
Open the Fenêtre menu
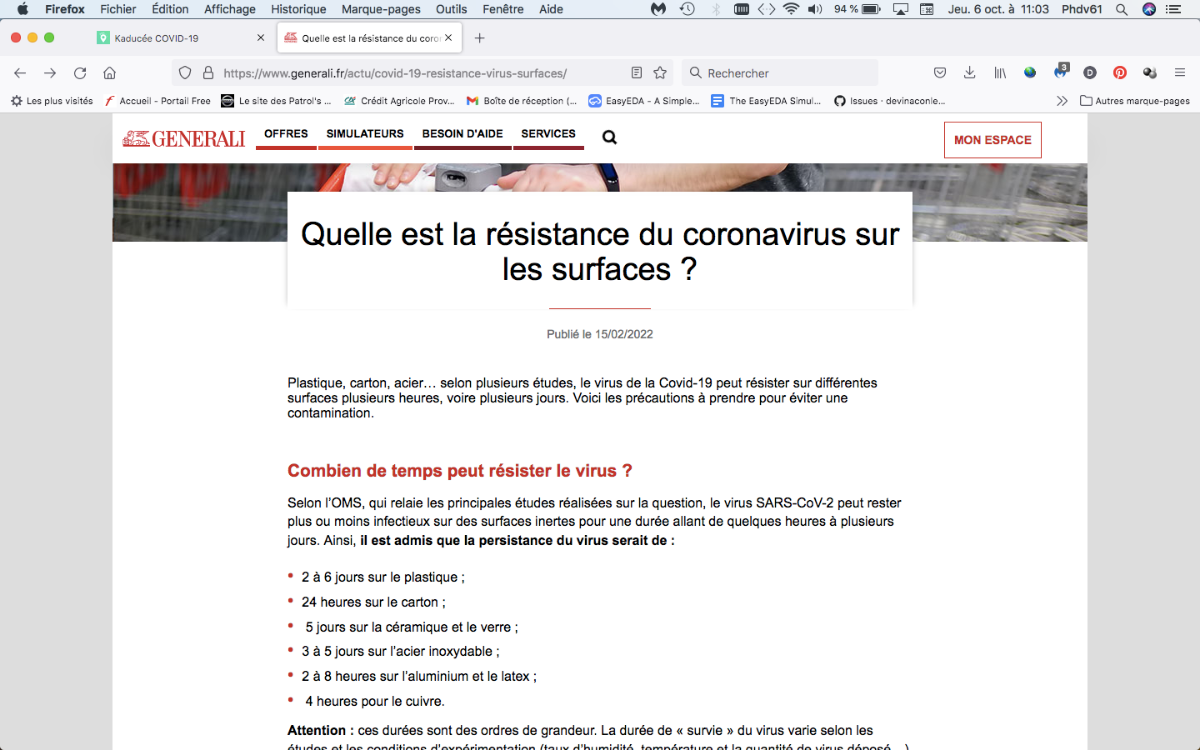(x=503, y=9)
